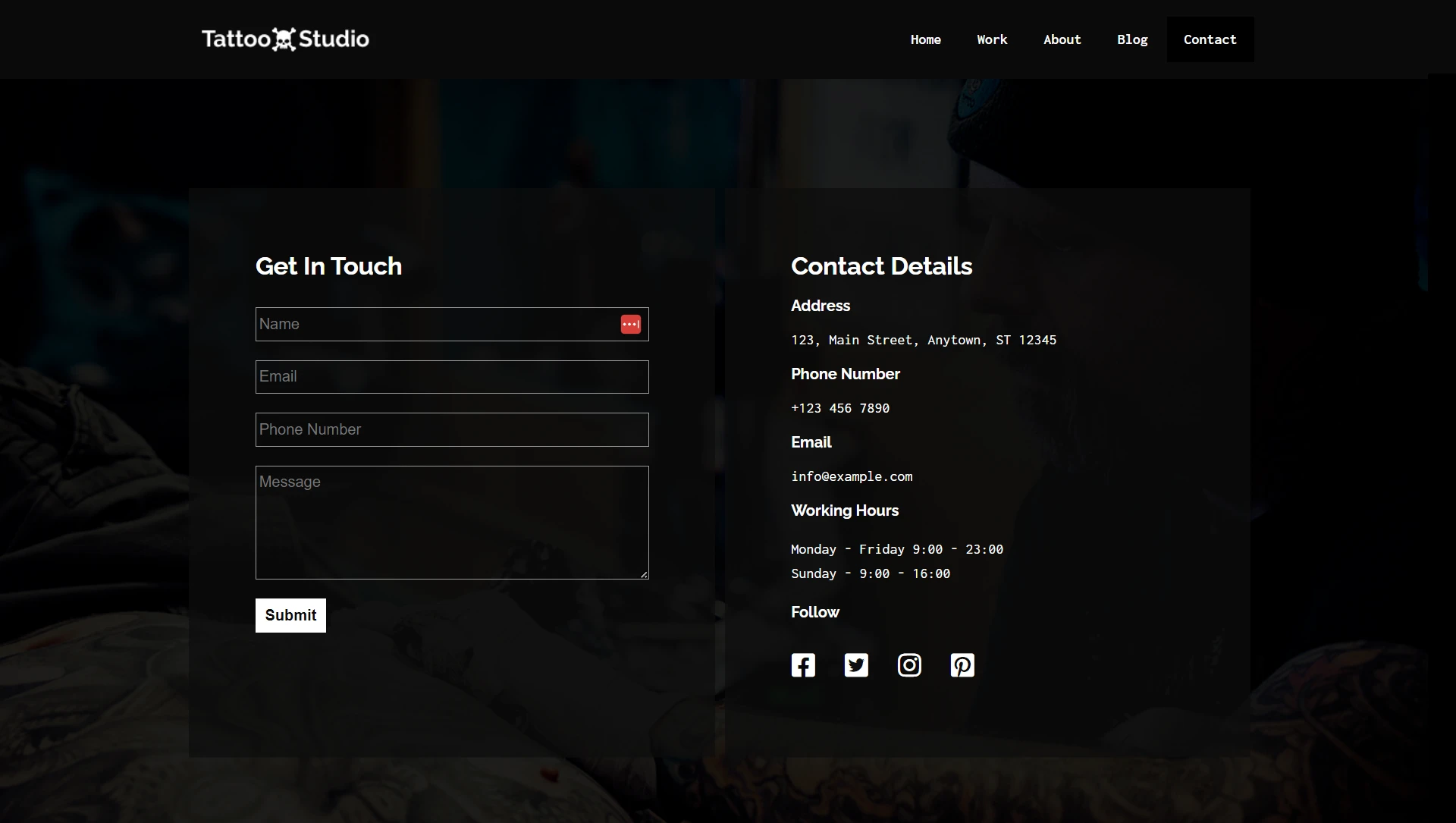Focus the Name input field

(452, 324)
